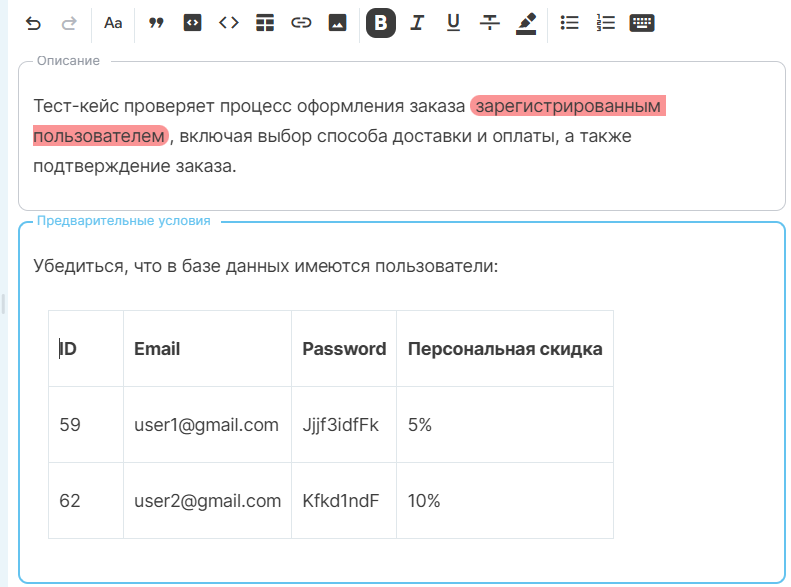Insert a block quote
Screen dimensions: 791x587
[x=156, y=23]
